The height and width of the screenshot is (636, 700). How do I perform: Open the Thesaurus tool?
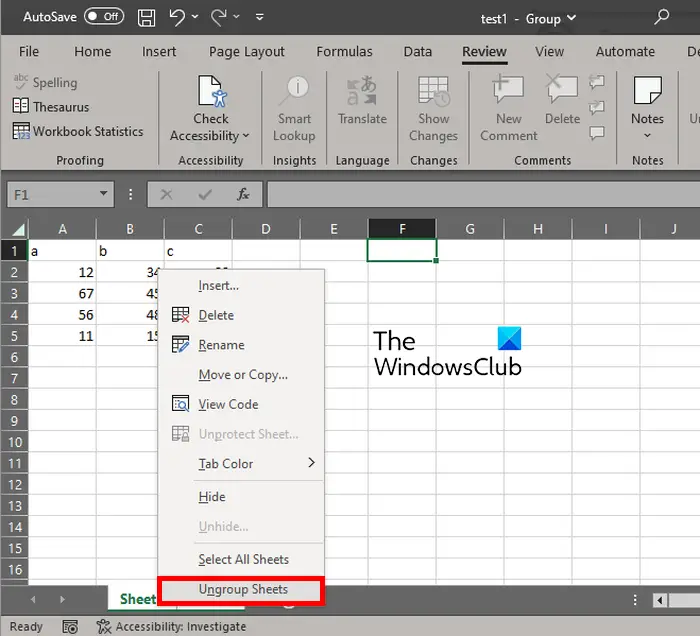click(50, 107)
